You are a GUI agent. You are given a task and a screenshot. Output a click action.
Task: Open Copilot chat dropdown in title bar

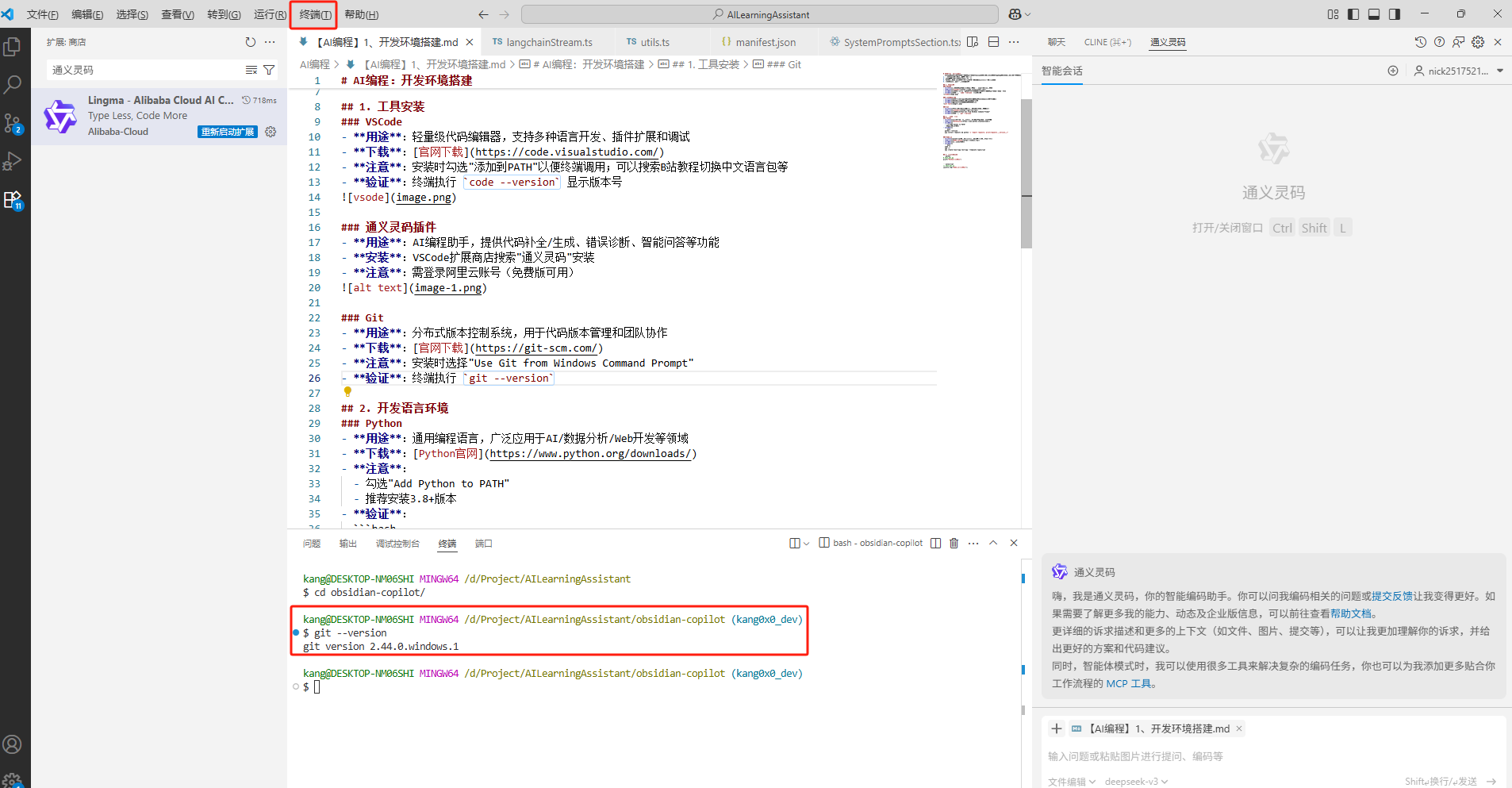(1028, 14)
